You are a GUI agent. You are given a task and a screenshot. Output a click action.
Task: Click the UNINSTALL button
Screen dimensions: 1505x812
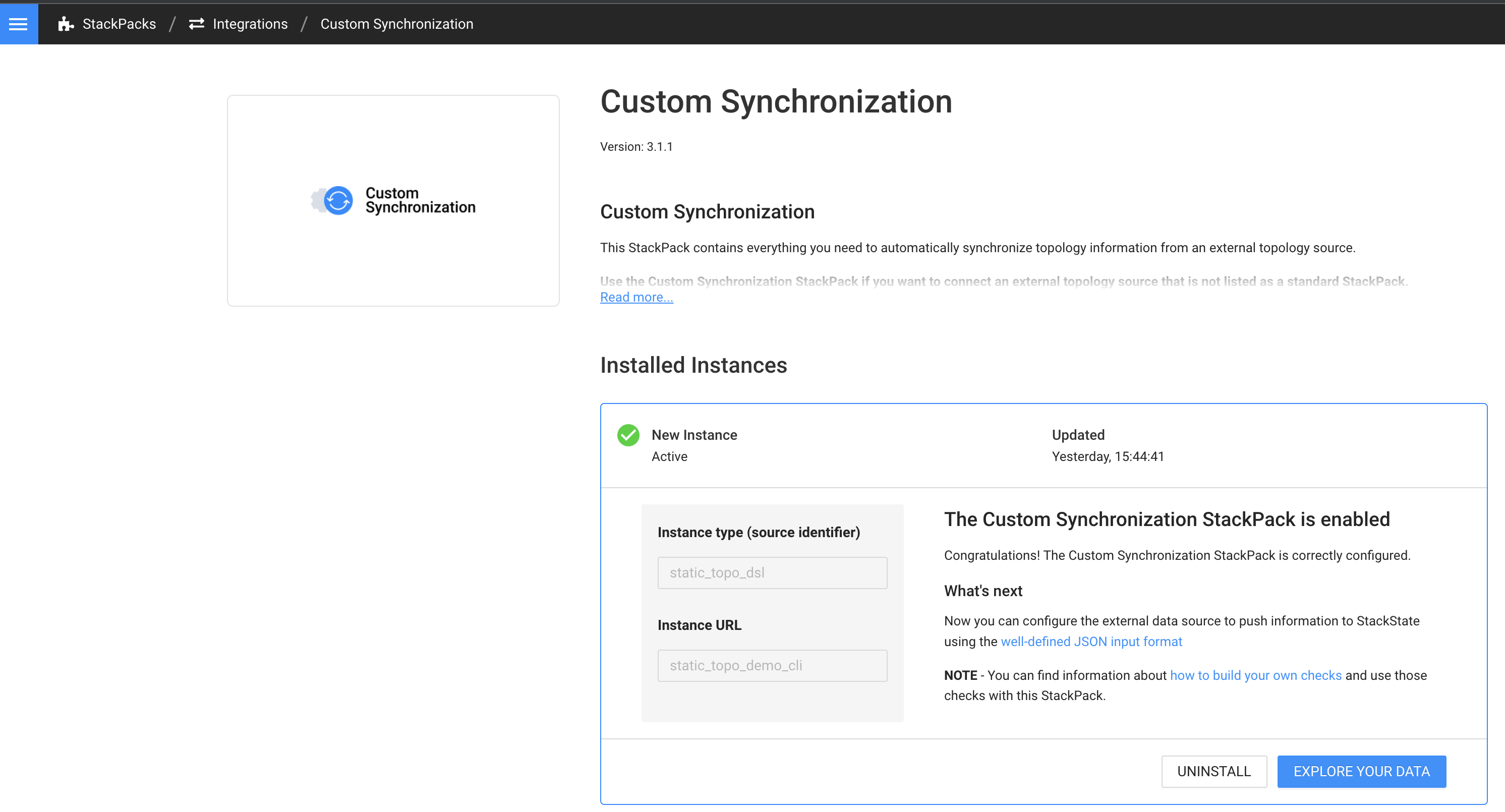point(1214,772)
